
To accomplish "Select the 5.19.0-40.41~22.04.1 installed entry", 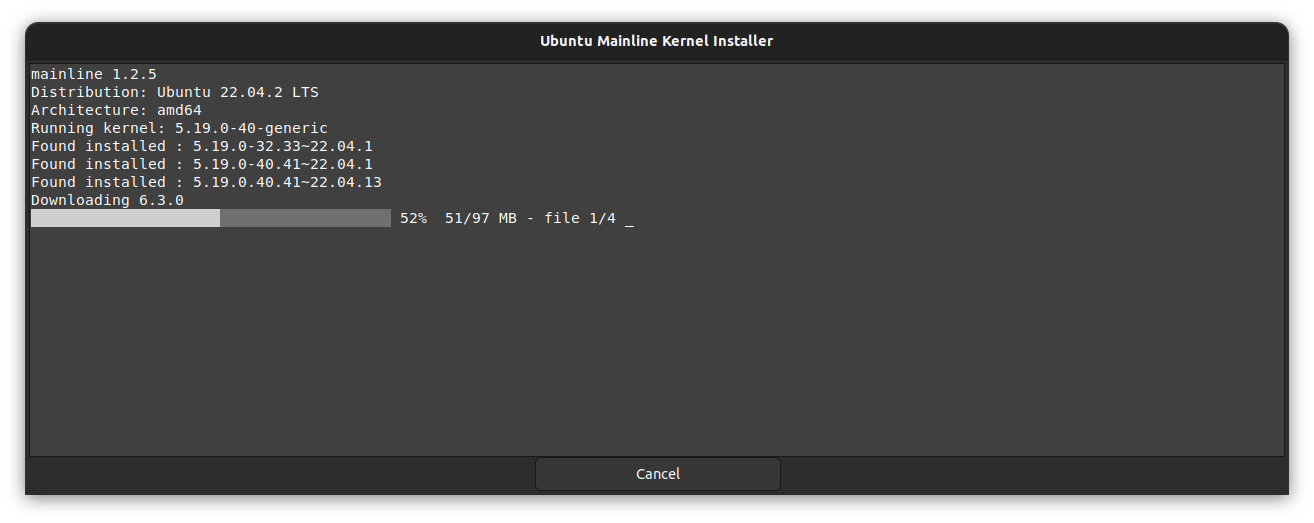I will click(x=282, y=164).
